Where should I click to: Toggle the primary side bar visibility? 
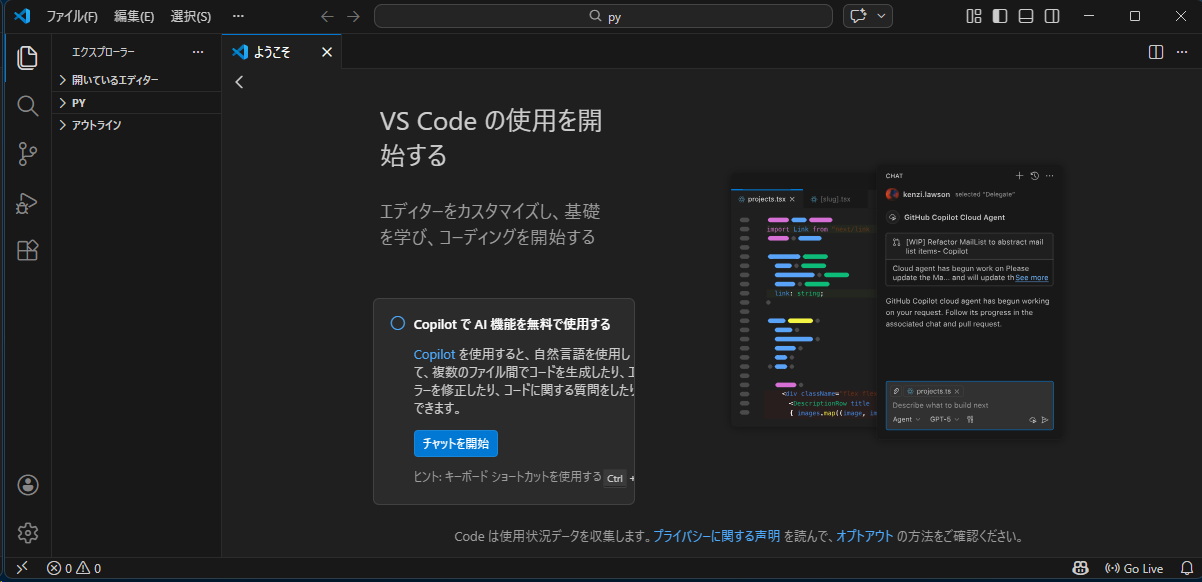tap(1000, 16)
